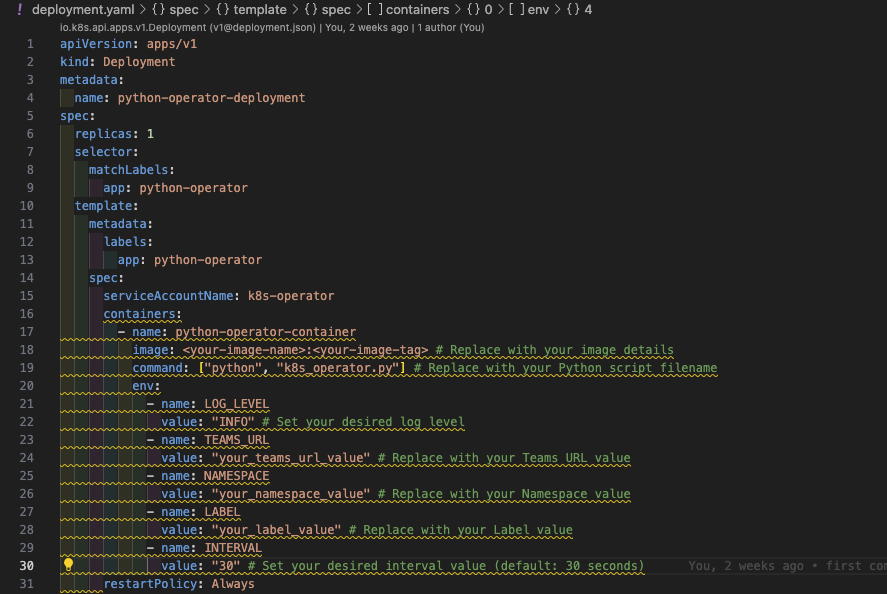Open the deployment.yaml breadcrumb

(x=83, y=10)
